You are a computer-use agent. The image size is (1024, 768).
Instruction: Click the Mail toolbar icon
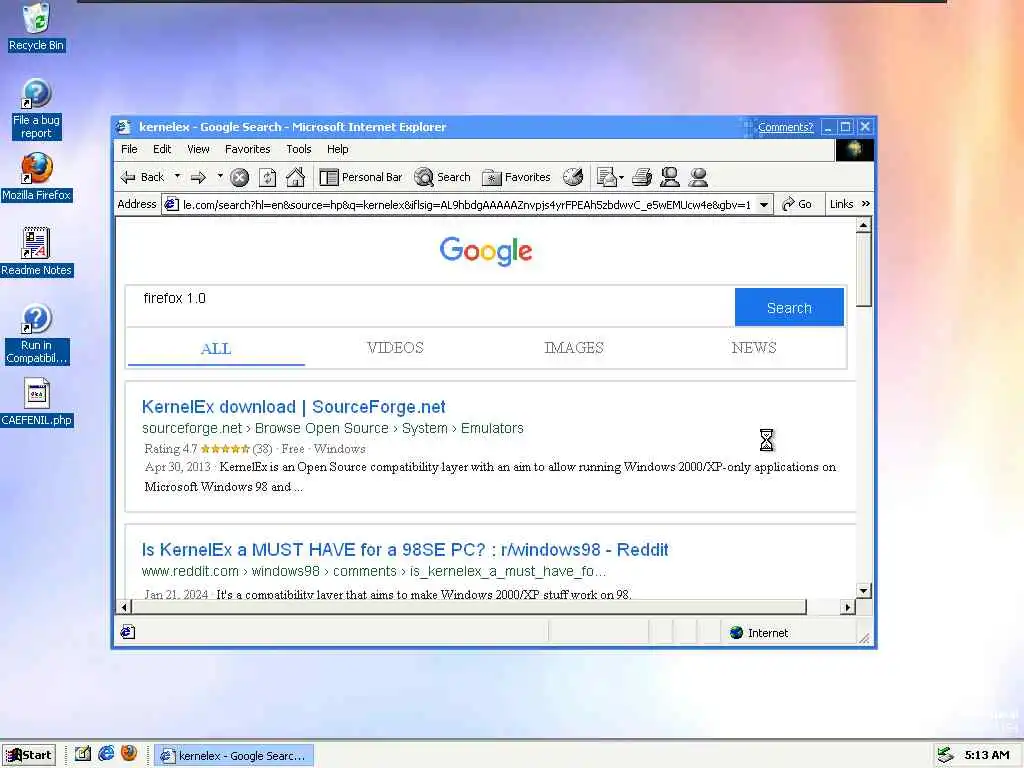(x=606, y=177)
